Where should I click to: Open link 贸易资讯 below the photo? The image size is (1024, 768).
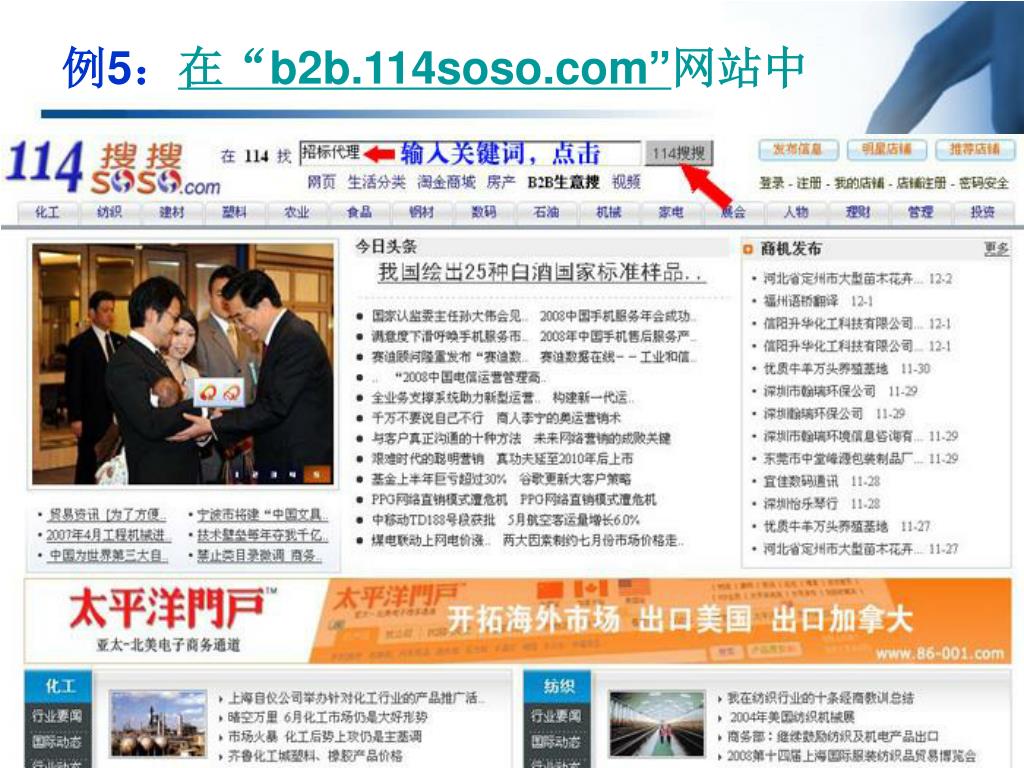108,515
